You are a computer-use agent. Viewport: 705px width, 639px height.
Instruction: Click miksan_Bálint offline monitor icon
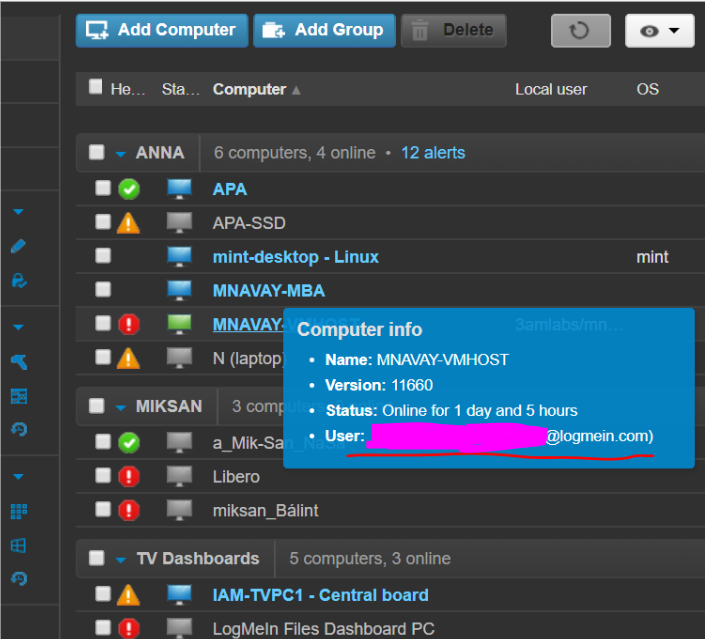[x=179, y=510]
